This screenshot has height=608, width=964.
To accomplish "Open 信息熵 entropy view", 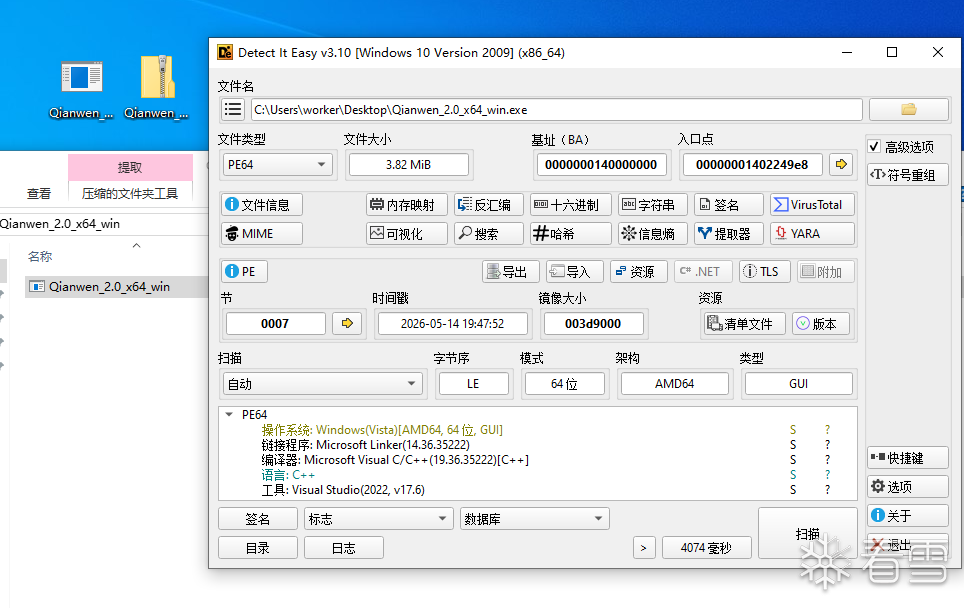I will coord(652,234).
